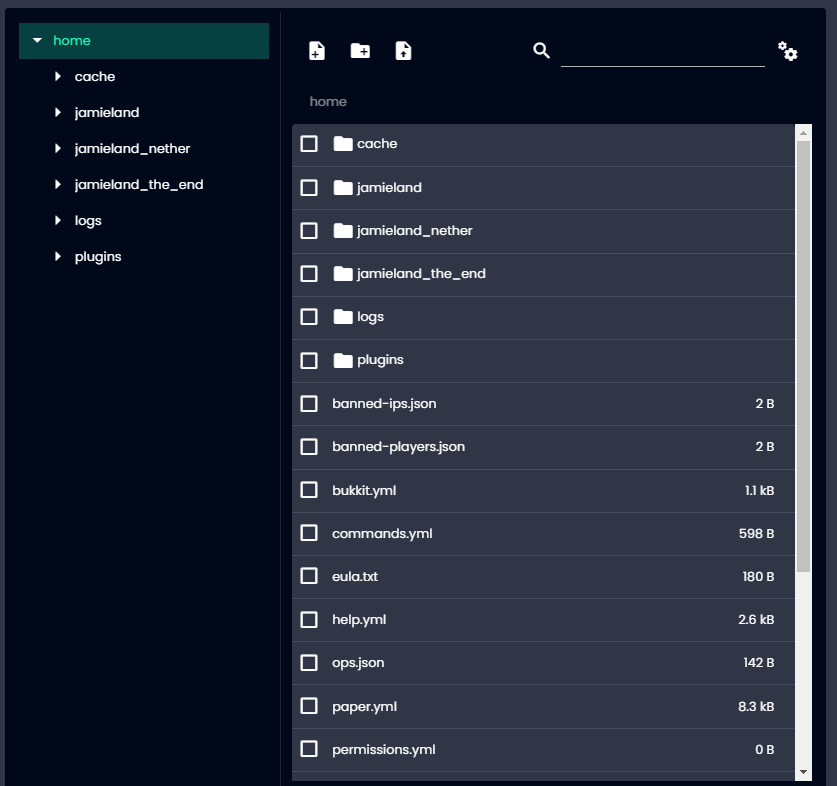Click the upload file icon
The image size is (837, 786).
click(x=404, y=51)
